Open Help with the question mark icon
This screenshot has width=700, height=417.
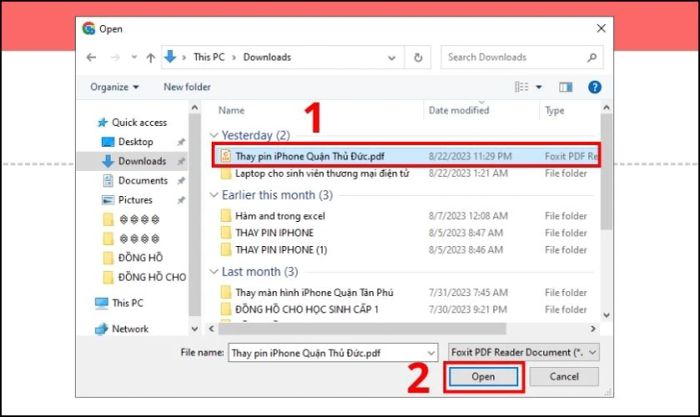pyautogui.click(x=594, y=87)
